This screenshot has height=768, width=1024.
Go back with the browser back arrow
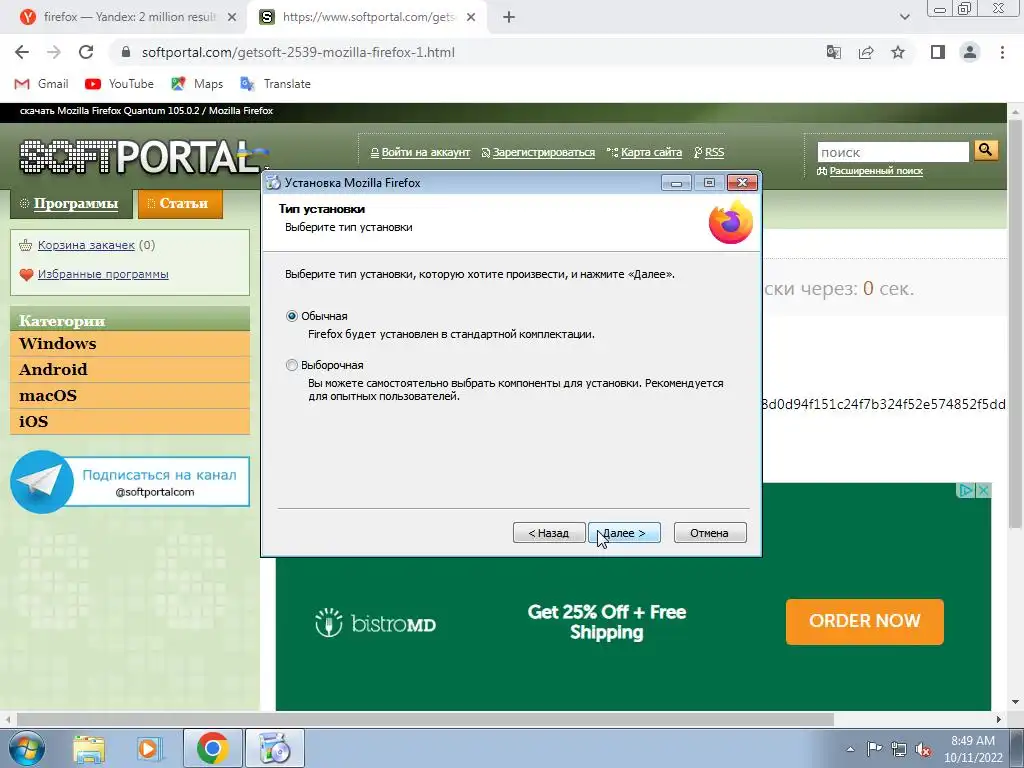pyautogui.click(x=22, y=52)
